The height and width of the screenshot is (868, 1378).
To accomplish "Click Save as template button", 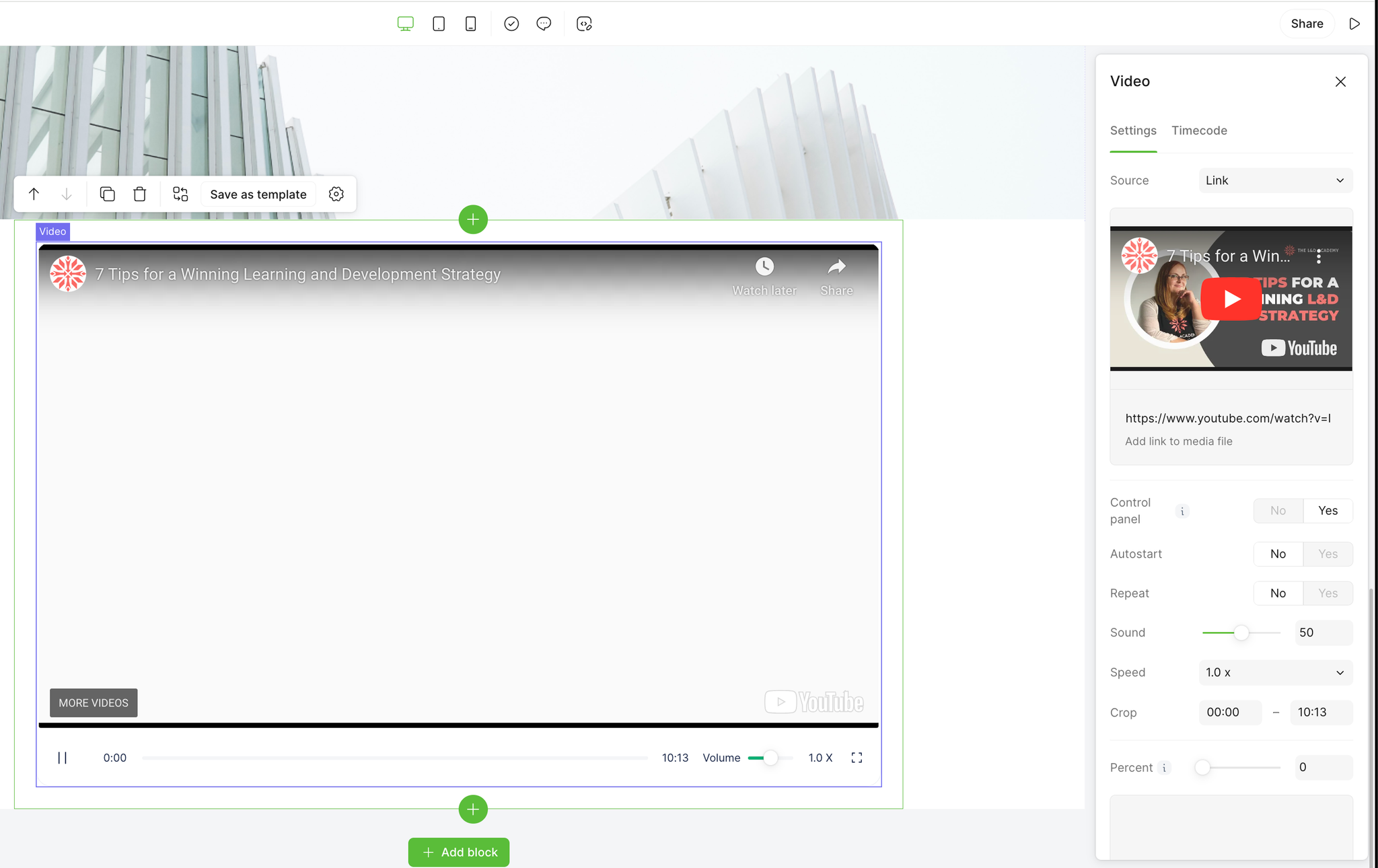I will tap(258, 194).
